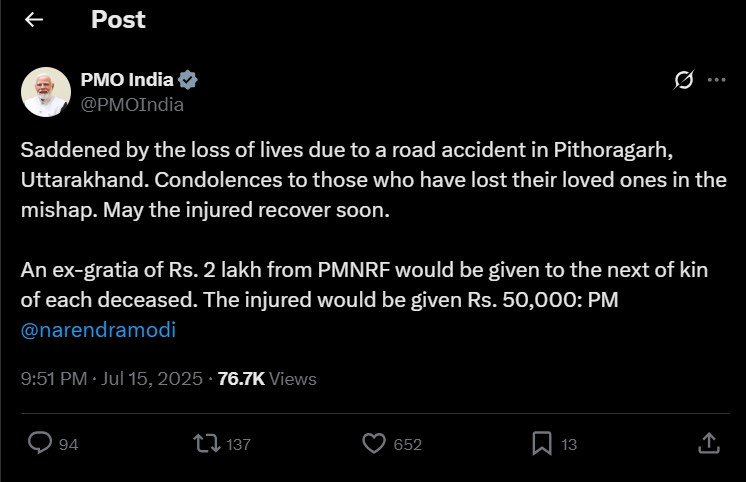
Task: Open the @PMOIndia handle link
Action: pyautogui.click(x=131, y=103)
